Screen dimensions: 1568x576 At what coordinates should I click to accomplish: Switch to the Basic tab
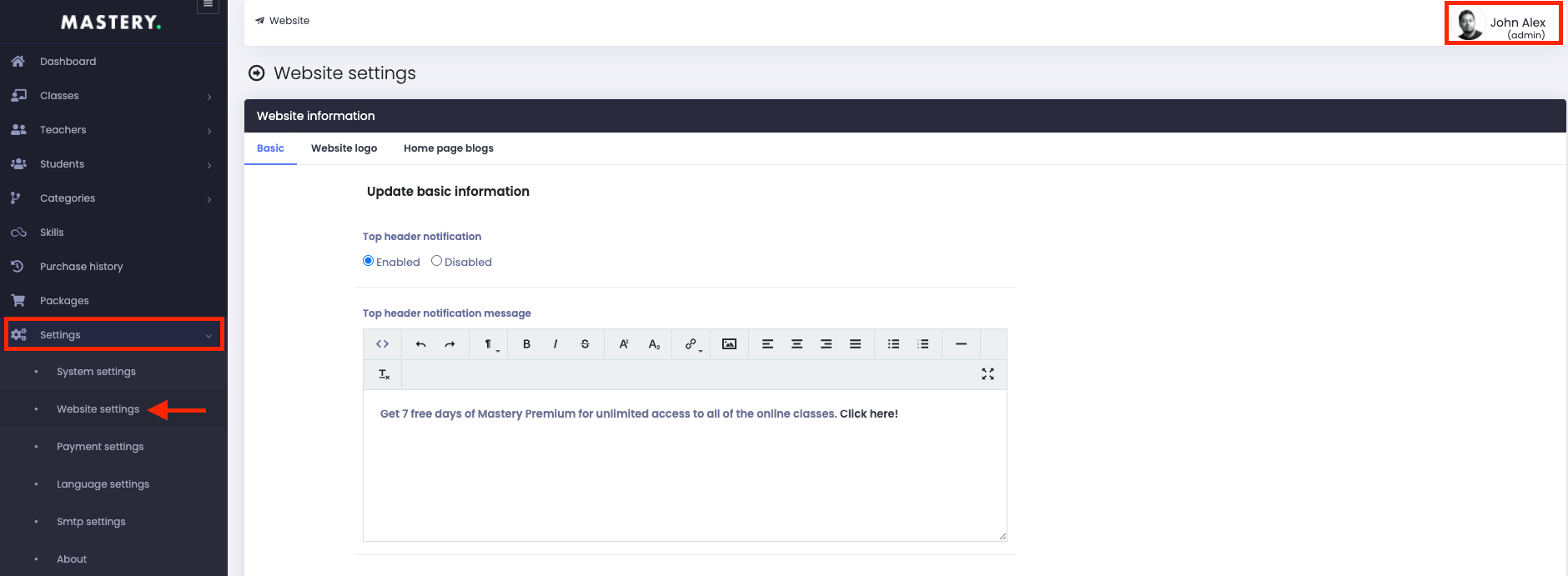[x=270, y=148]
